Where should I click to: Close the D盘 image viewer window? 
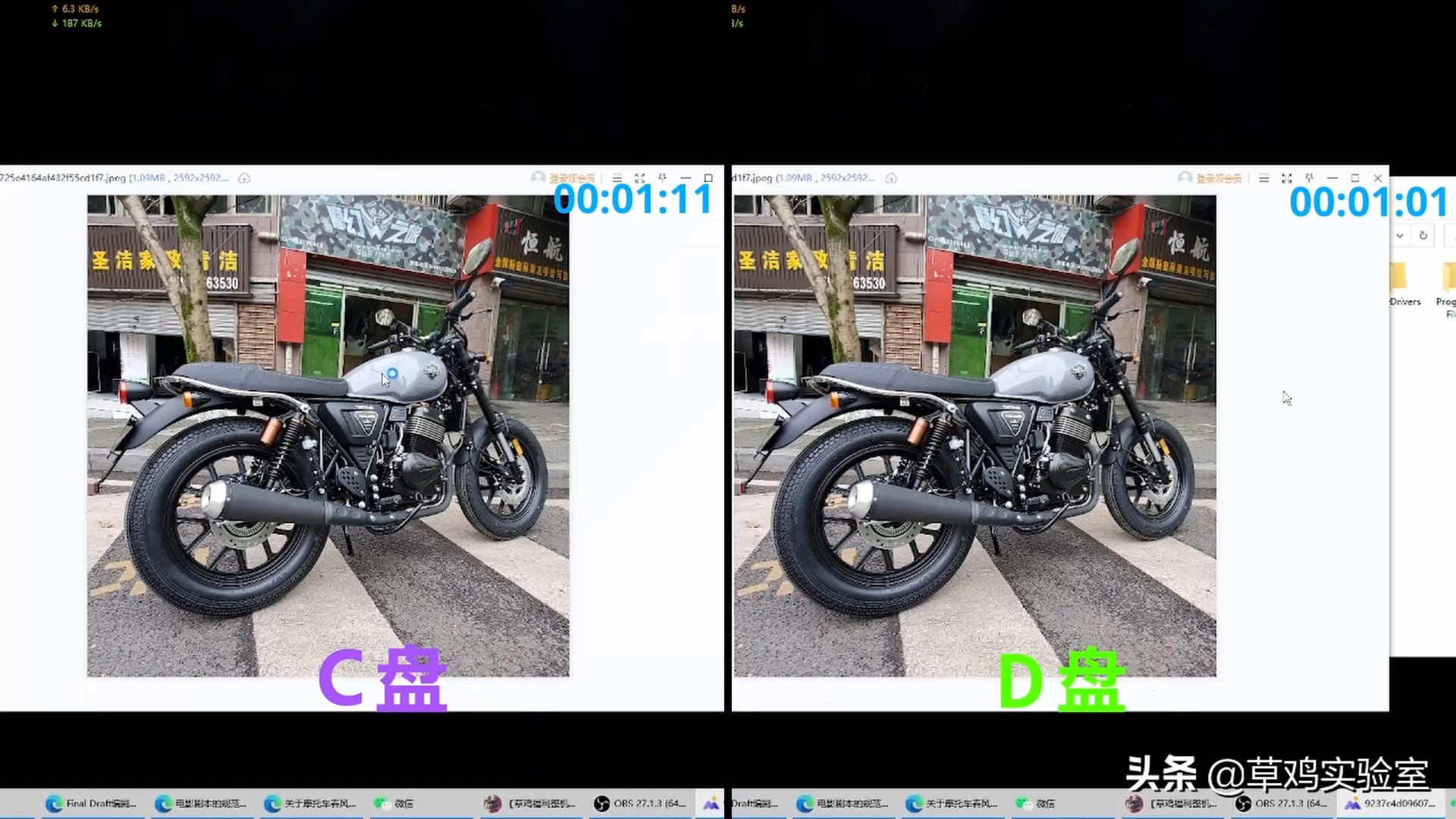point(1378,178)
